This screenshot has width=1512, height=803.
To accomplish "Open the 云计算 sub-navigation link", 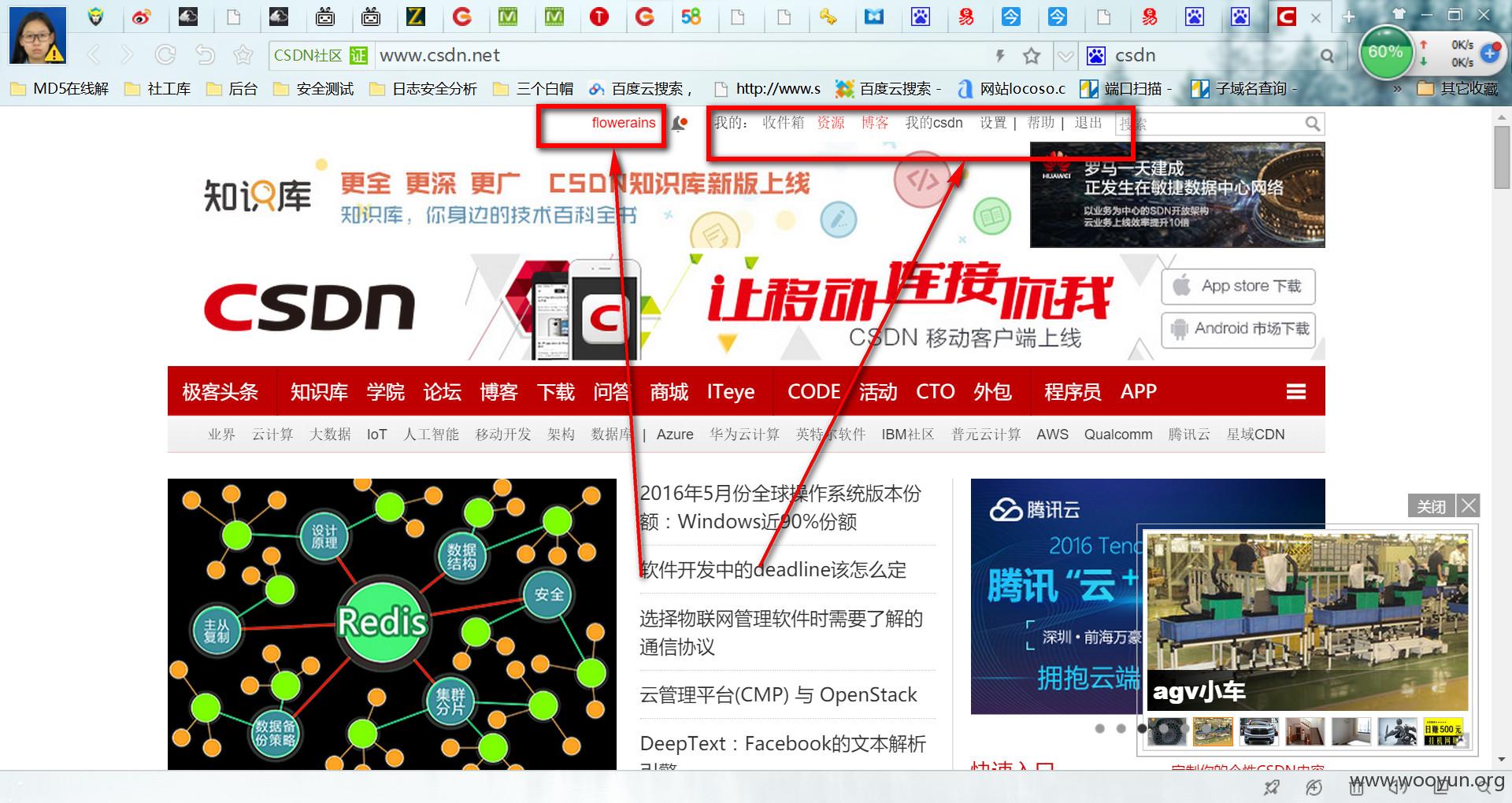I will pyautogui.click(x=272, y=435).
